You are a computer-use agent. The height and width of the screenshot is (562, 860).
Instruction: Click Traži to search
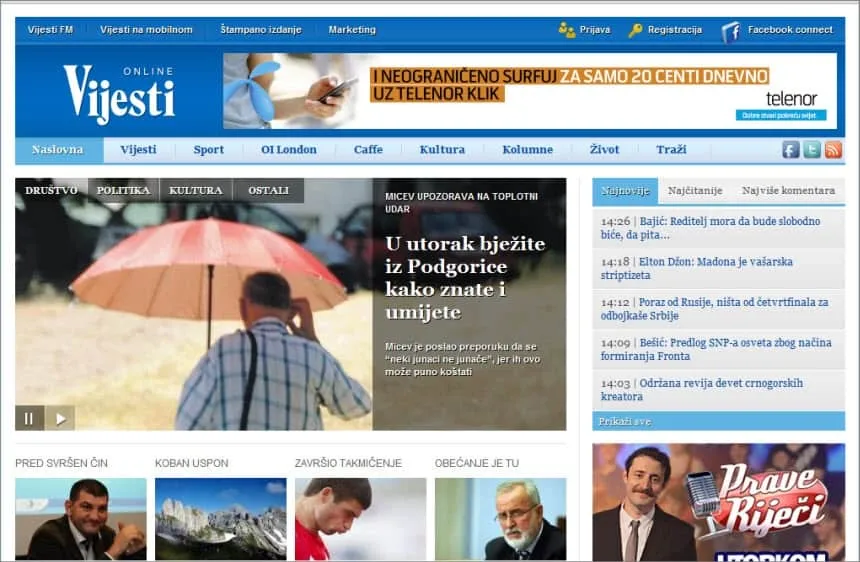[671, 150]
